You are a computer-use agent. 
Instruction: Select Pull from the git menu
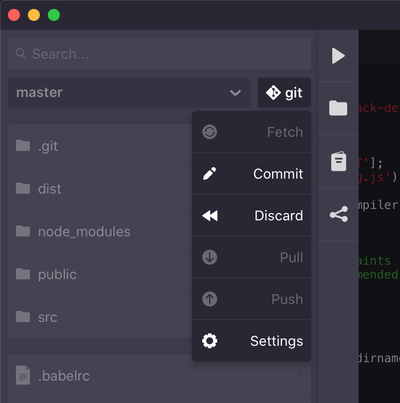tap(252, 257)
